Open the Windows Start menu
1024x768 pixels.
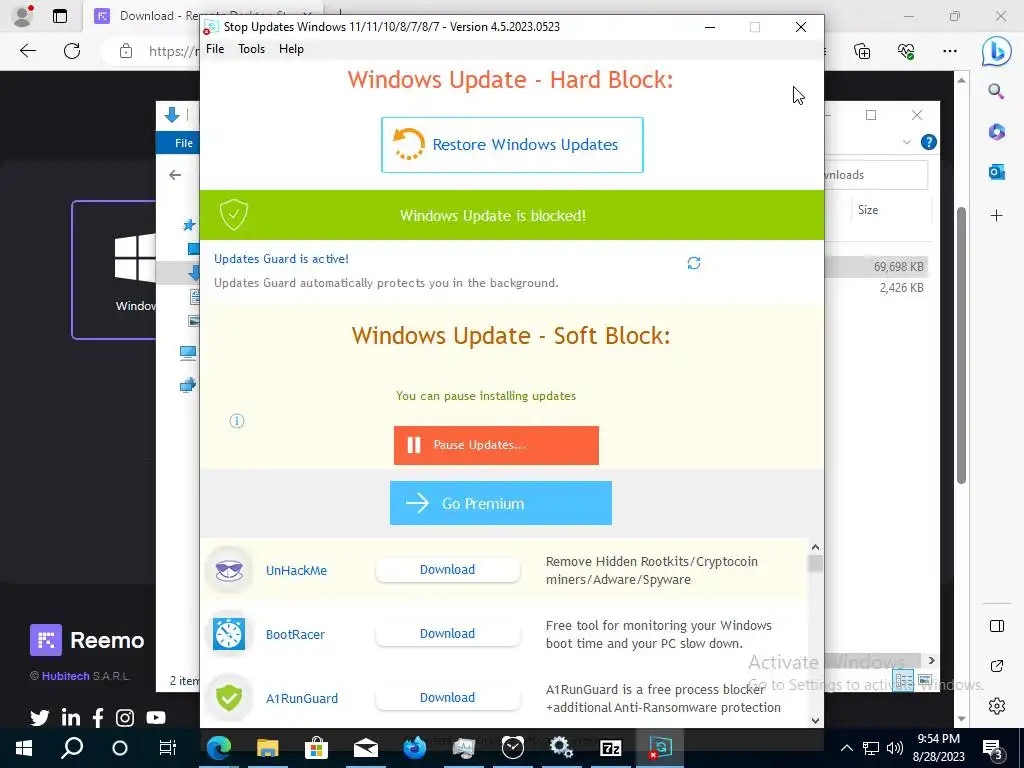pos(24,747)
